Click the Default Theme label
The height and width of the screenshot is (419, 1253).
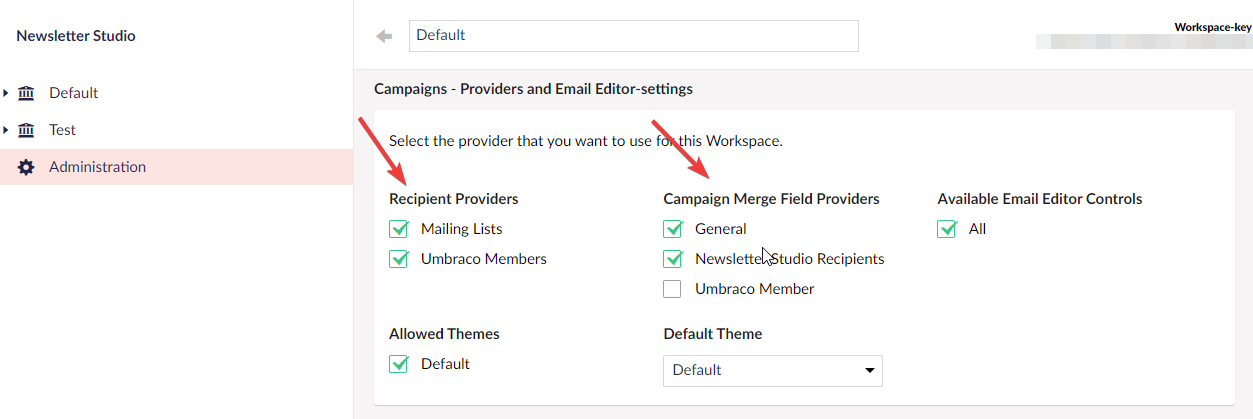pos(713,334)
